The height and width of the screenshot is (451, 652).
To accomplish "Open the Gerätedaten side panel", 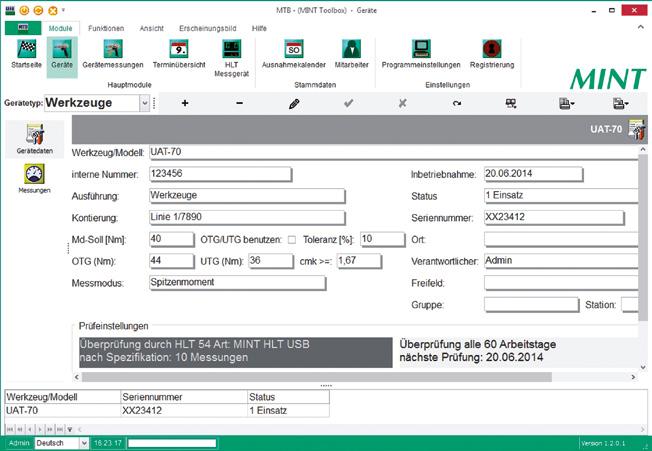I will [35, 139].
